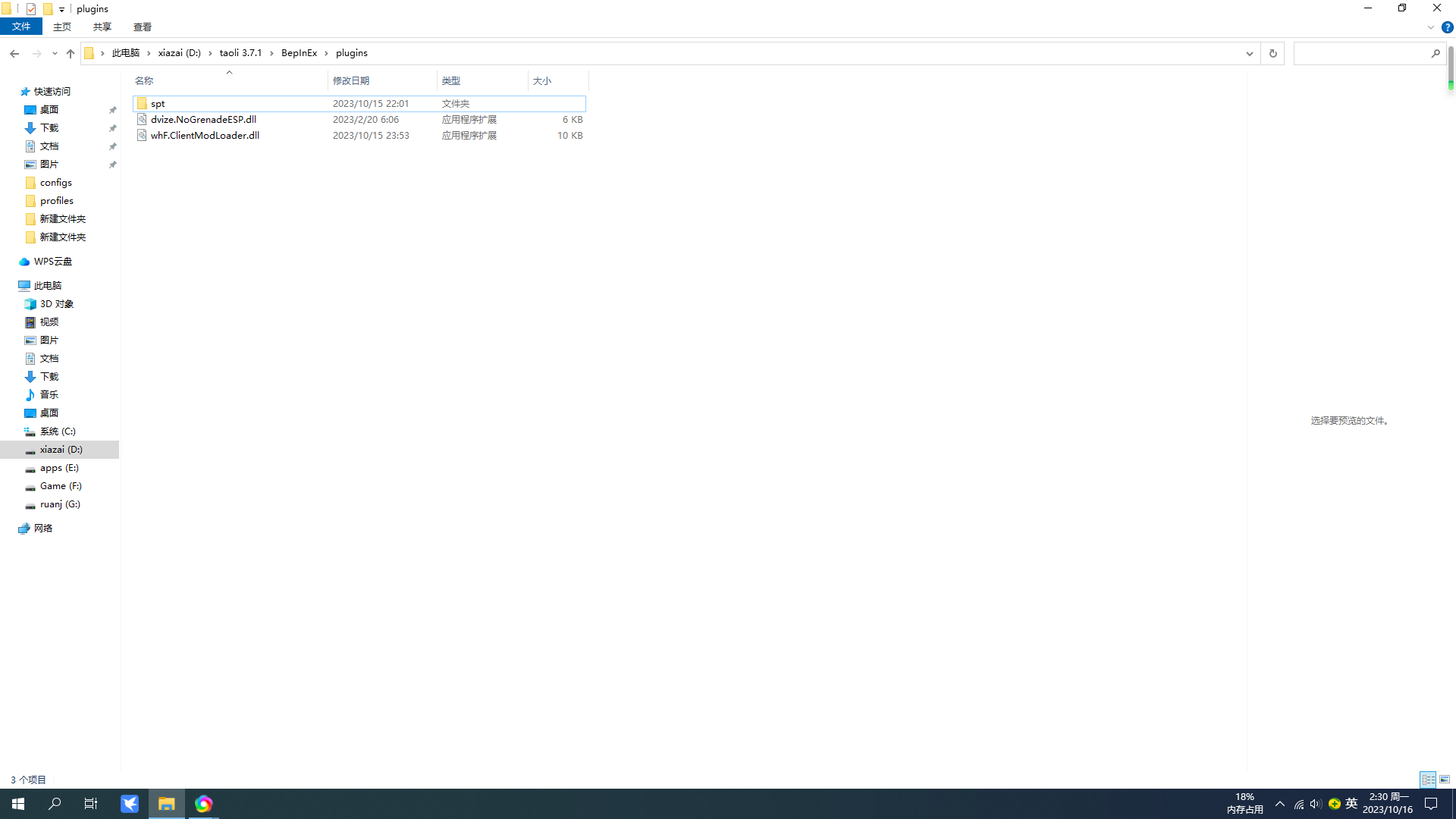Image resolution: width=1456 pixels, height=819 pixels.
Task: Open the notification center
Action: pyautogui.click(x=1432, y=804)
